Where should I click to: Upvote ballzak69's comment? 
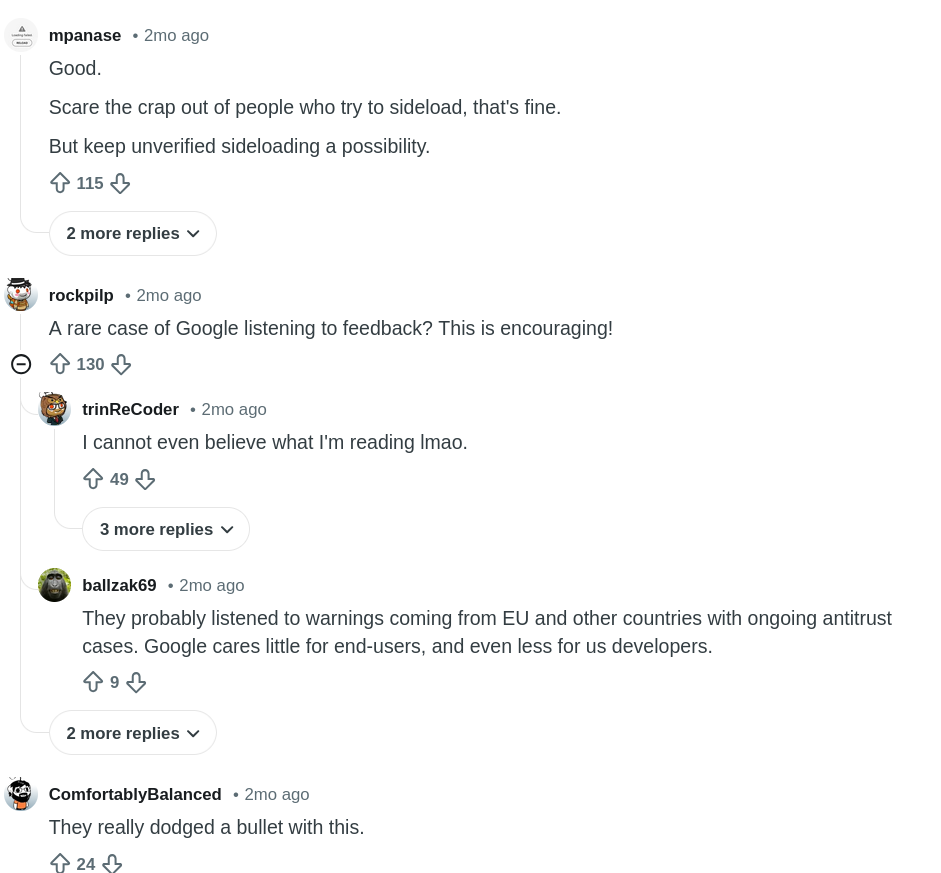[x=93, y=681]
